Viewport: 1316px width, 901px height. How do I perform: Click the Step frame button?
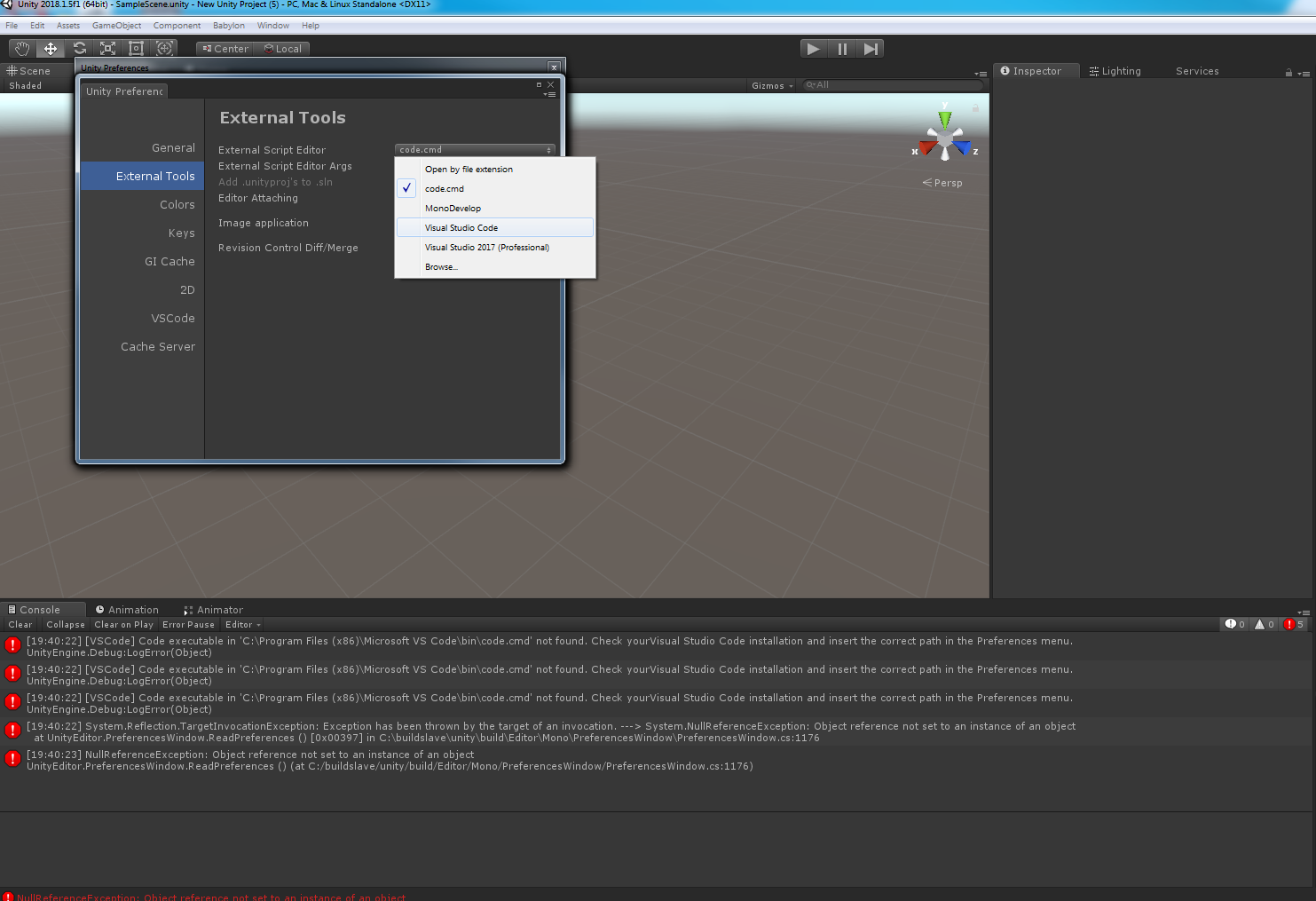click(x=871, y=49)
